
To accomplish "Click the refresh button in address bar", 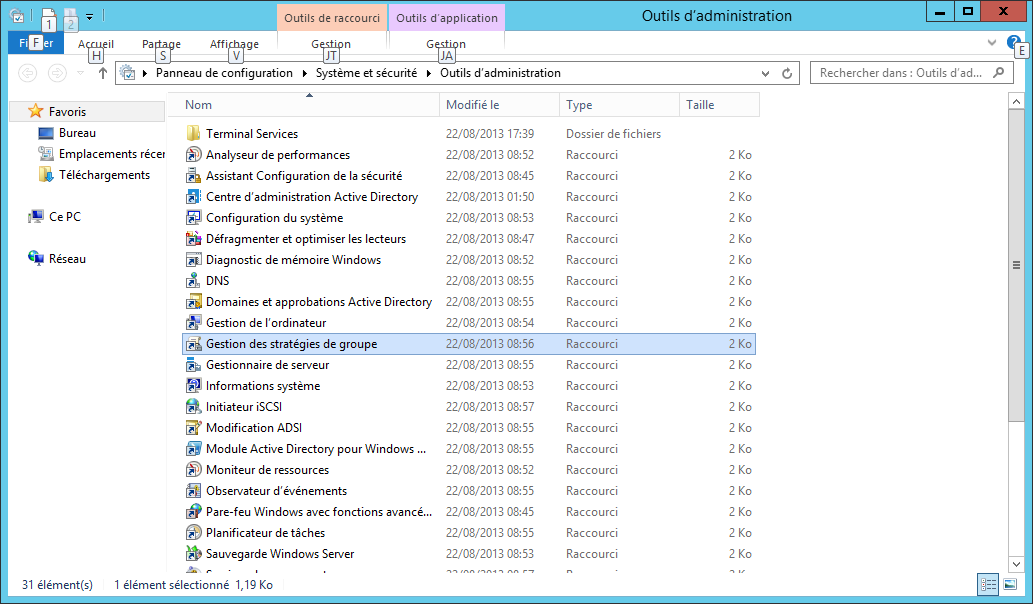I will [787, 73].
